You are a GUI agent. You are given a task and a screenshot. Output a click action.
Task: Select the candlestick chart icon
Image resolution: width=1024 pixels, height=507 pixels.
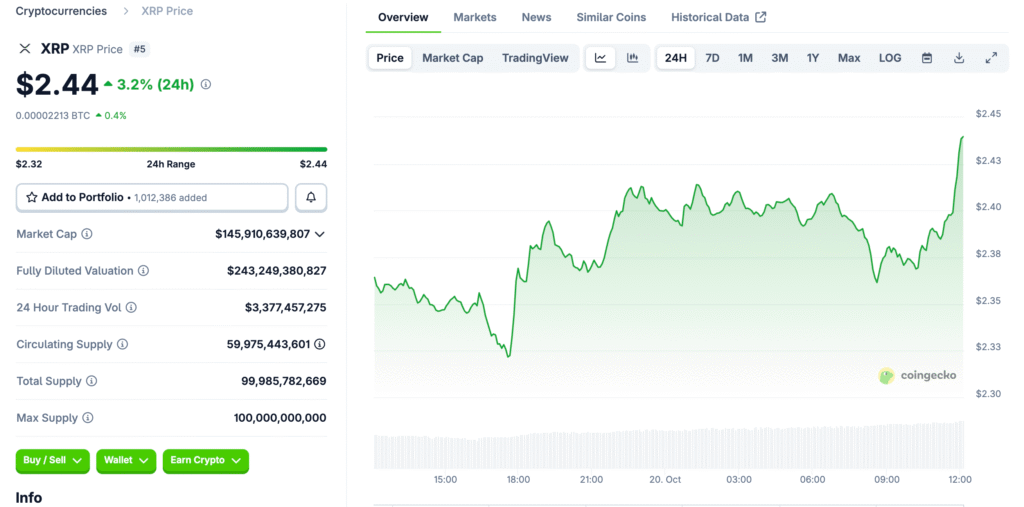pyautogui.click(x=632, y=58)
